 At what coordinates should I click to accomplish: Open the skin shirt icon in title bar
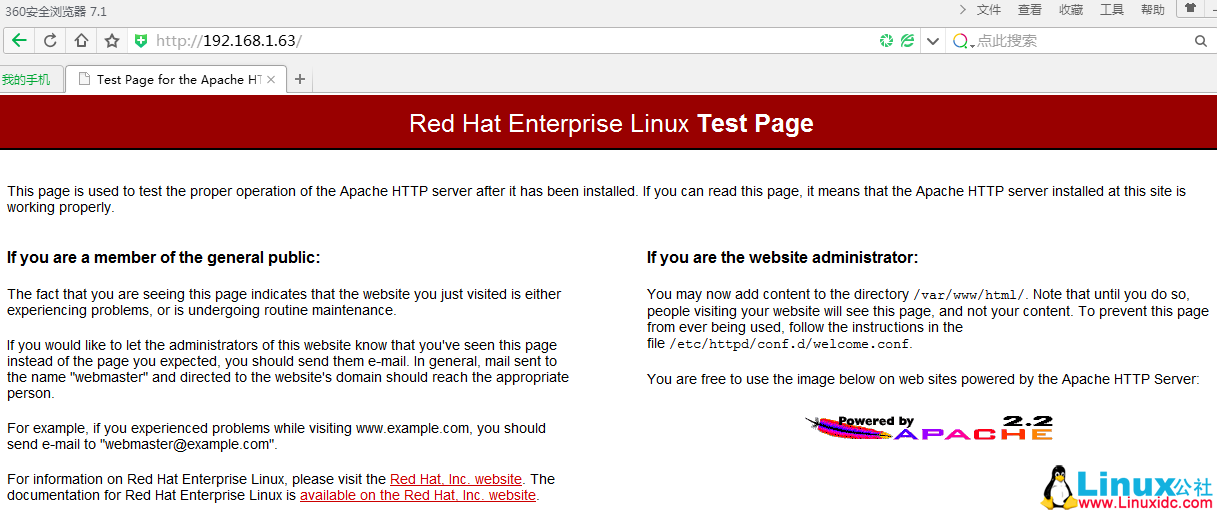pyautogui.click(x=1190, y=10)
